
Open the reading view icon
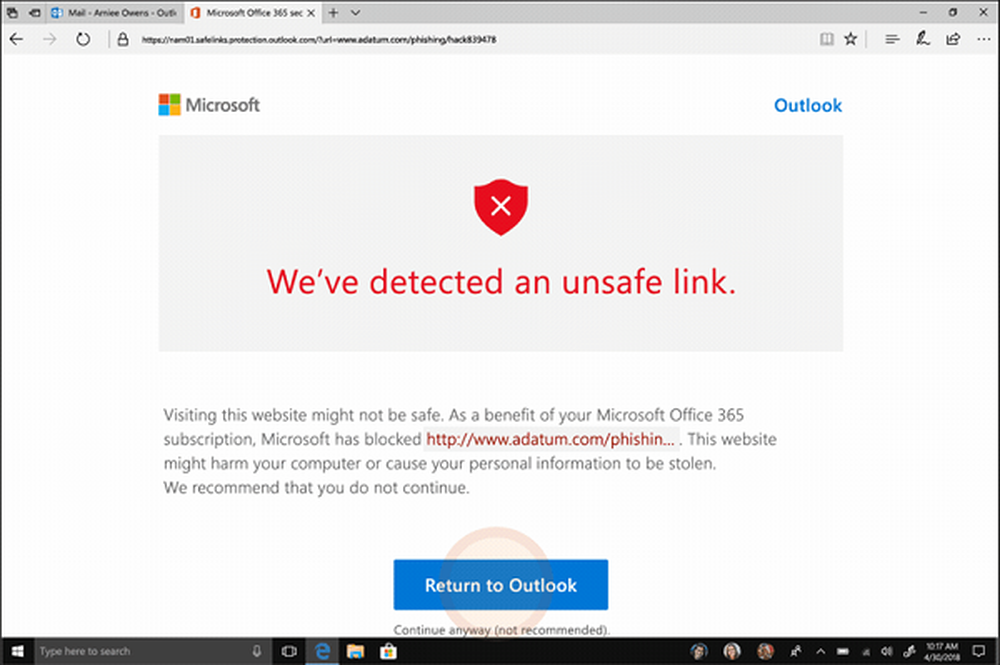[x=826, y=39]
